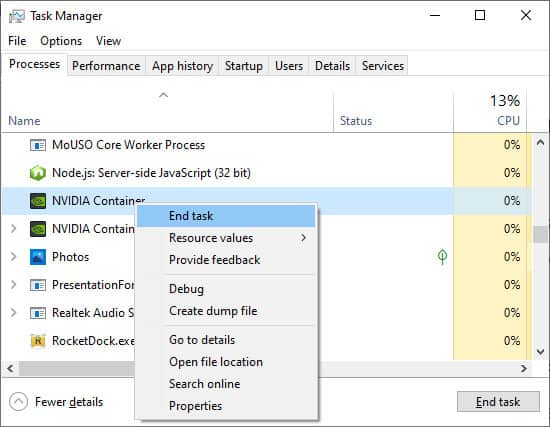
Task: Open the Resource values submenu arrow
Action: point(303,238)
